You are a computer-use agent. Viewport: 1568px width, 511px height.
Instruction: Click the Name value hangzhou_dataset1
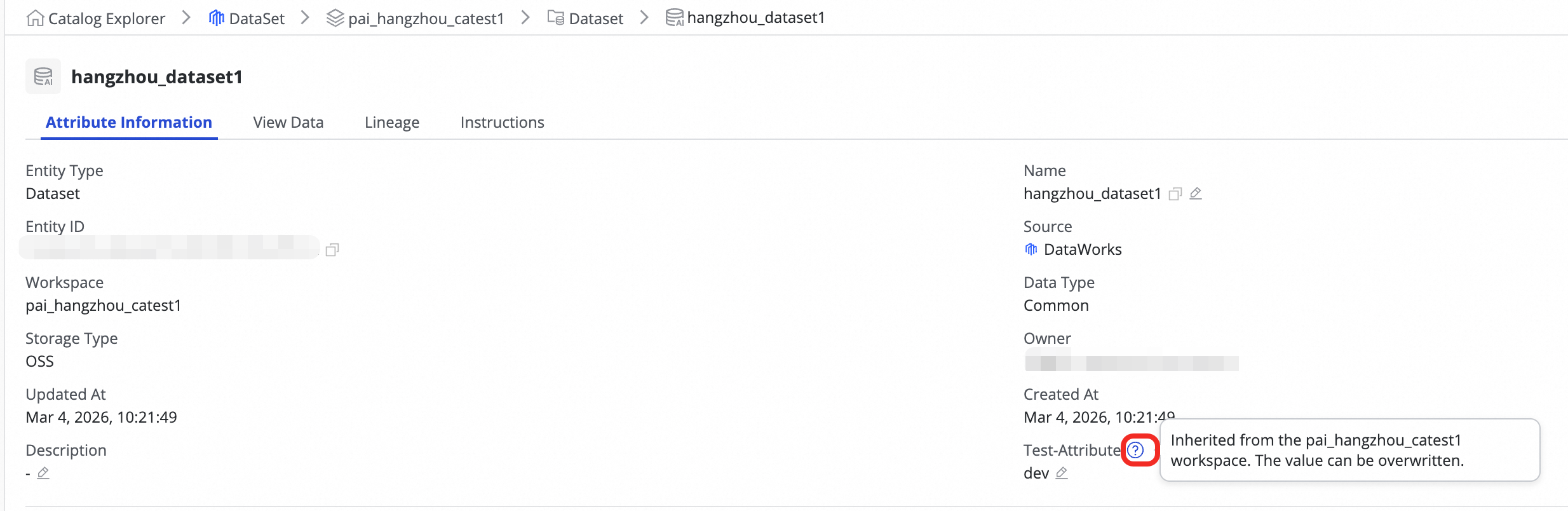pos(1092,194)
